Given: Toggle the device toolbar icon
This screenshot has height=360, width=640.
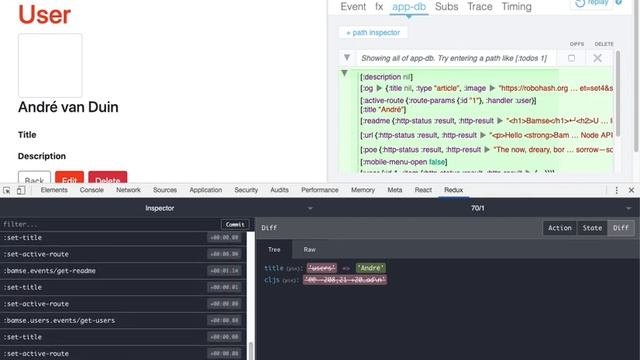Looking at the screenshot, I should click(21, 190).
